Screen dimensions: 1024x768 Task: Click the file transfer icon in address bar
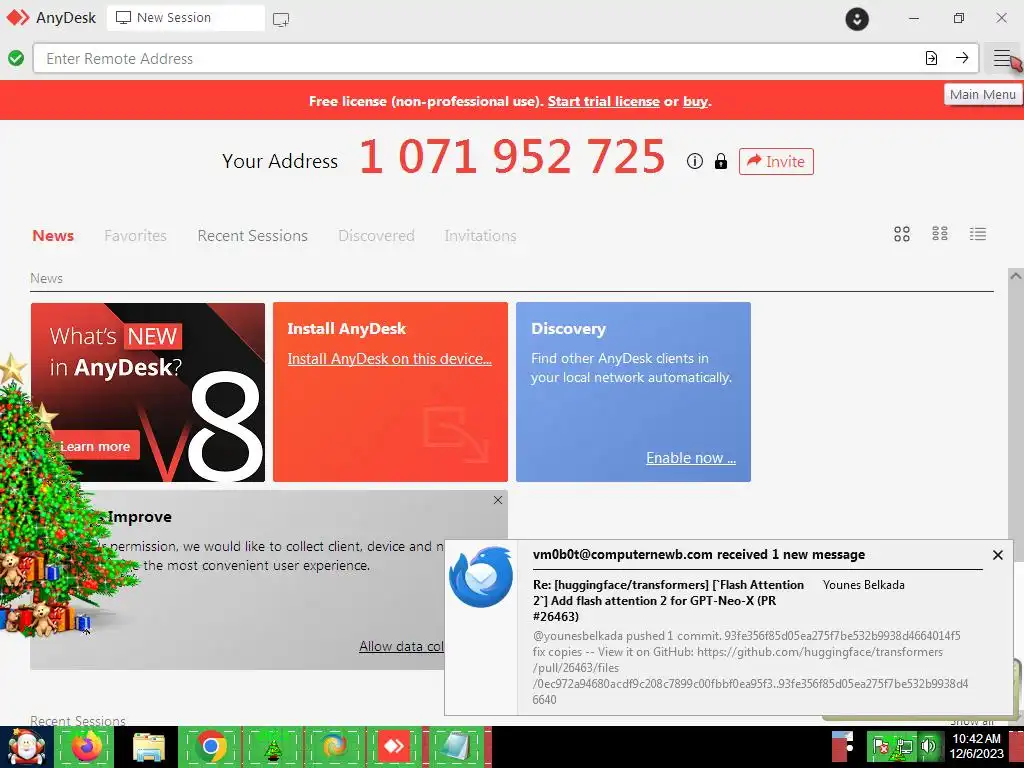tap(931, 58)
